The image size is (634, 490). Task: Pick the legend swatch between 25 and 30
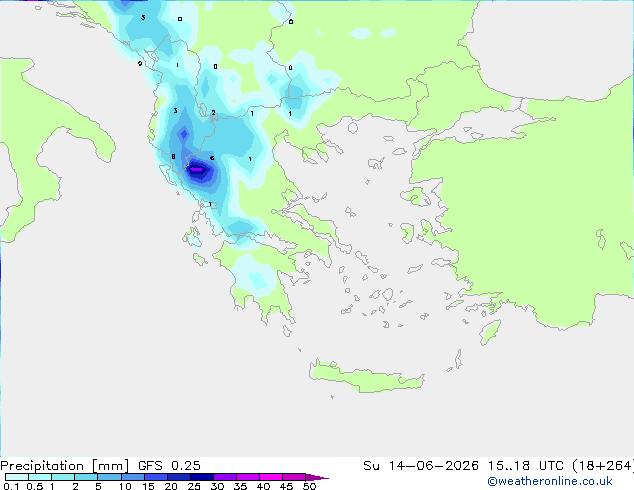pyautogui.click(x=201, y=477)
